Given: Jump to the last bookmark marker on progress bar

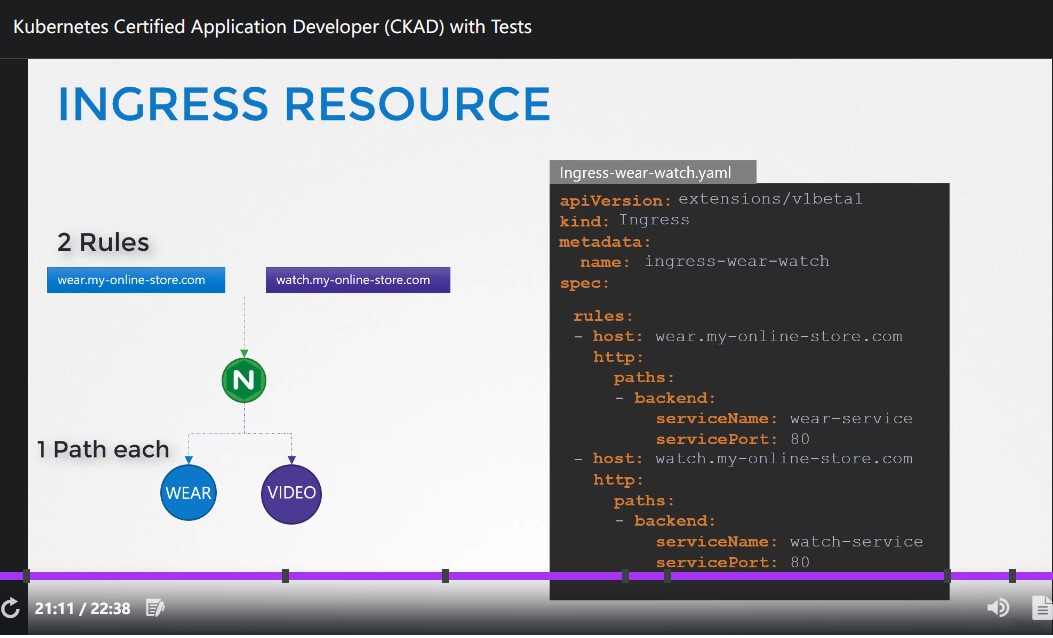Looking at the screenshot, I should [x=1012, y=576].
